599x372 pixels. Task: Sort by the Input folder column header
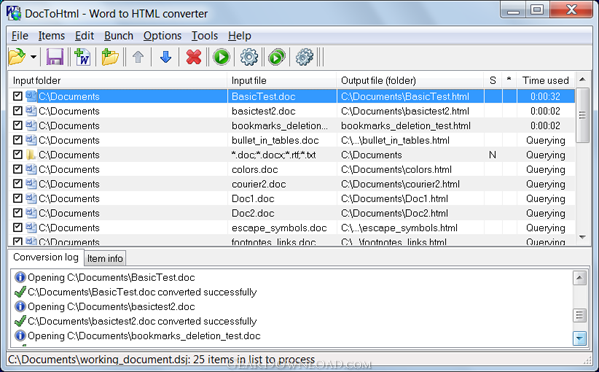118,81
